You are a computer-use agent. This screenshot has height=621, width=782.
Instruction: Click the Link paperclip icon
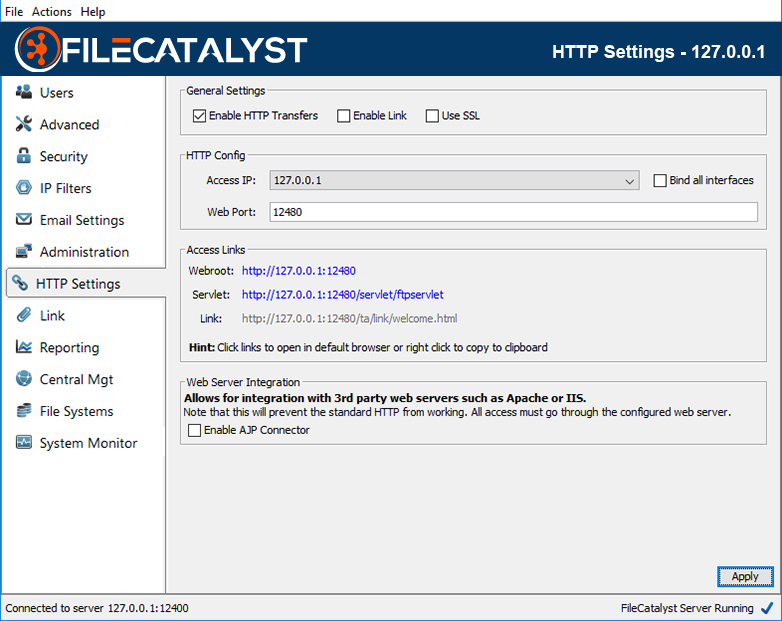pyautogui.click(x=23, y=315)
